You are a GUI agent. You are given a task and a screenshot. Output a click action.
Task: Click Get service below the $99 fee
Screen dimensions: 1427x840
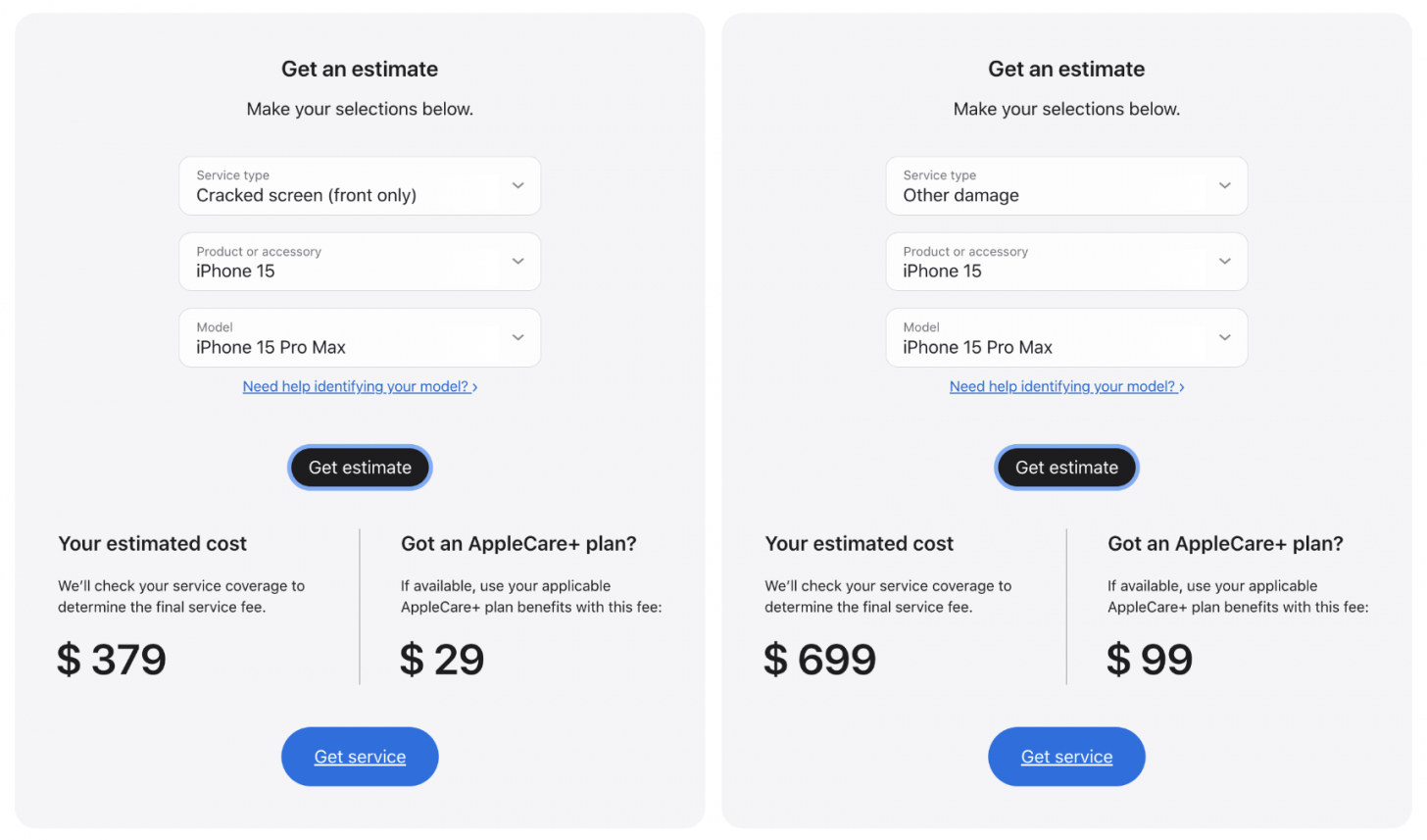click(x=1066, y=756)
